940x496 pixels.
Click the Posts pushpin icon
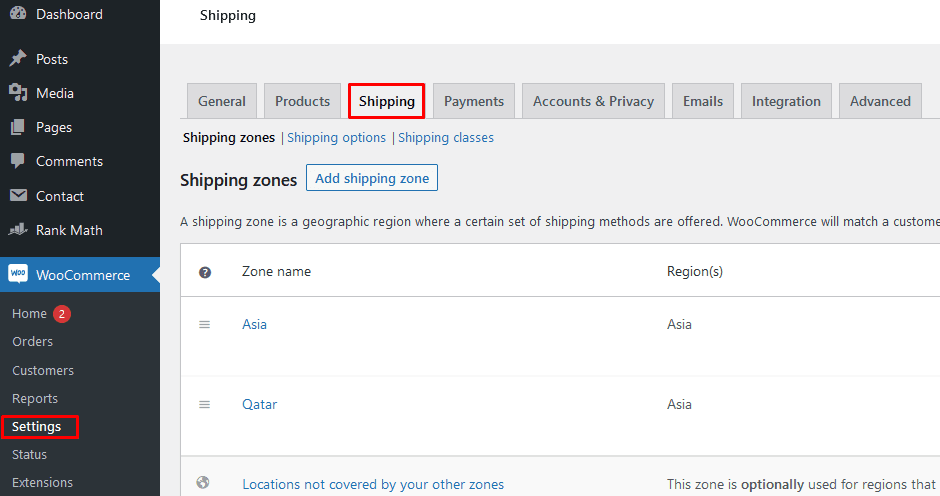coord(18,58)
